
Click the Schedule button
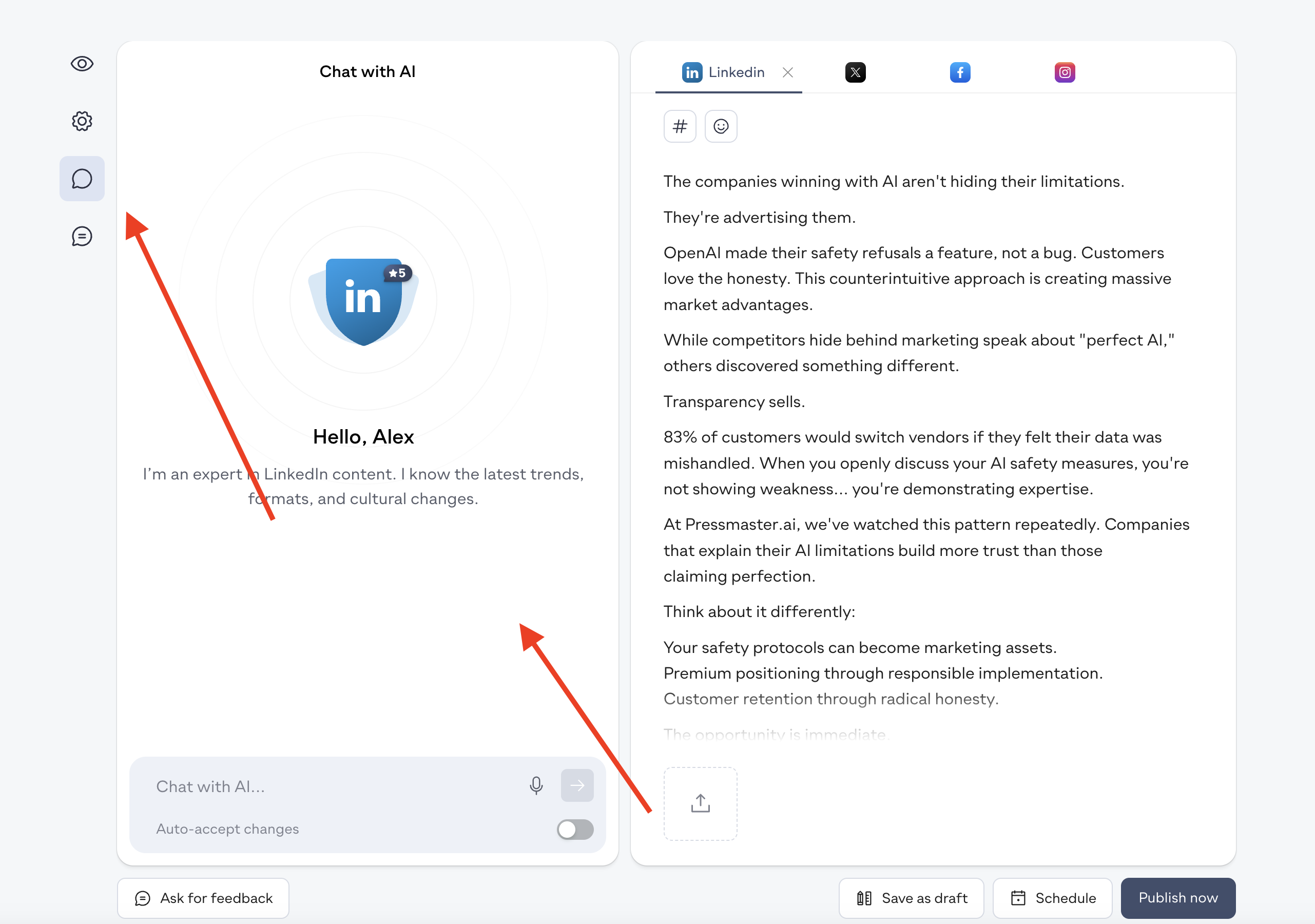tap(1052, 898)
